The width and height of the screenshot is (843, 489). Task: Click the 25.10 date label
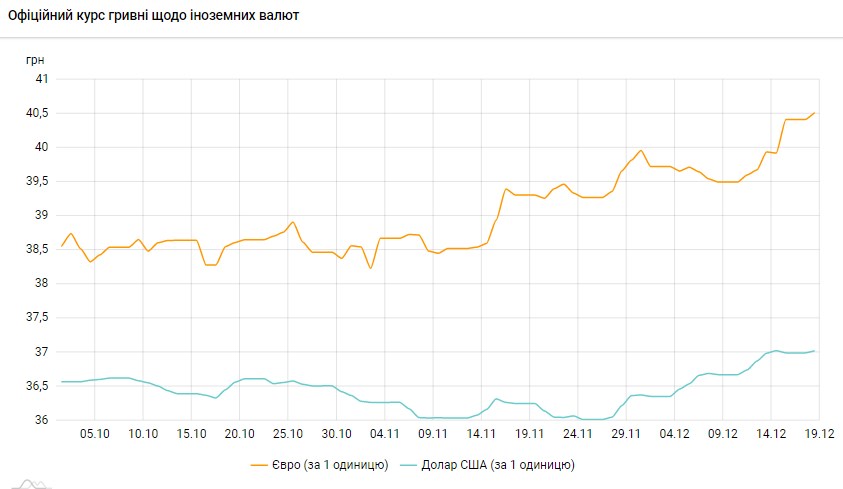pos(287,434)
